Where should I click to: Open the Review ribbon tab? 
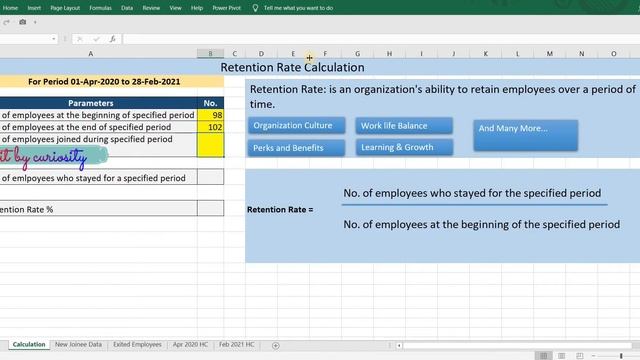point(151,8)
